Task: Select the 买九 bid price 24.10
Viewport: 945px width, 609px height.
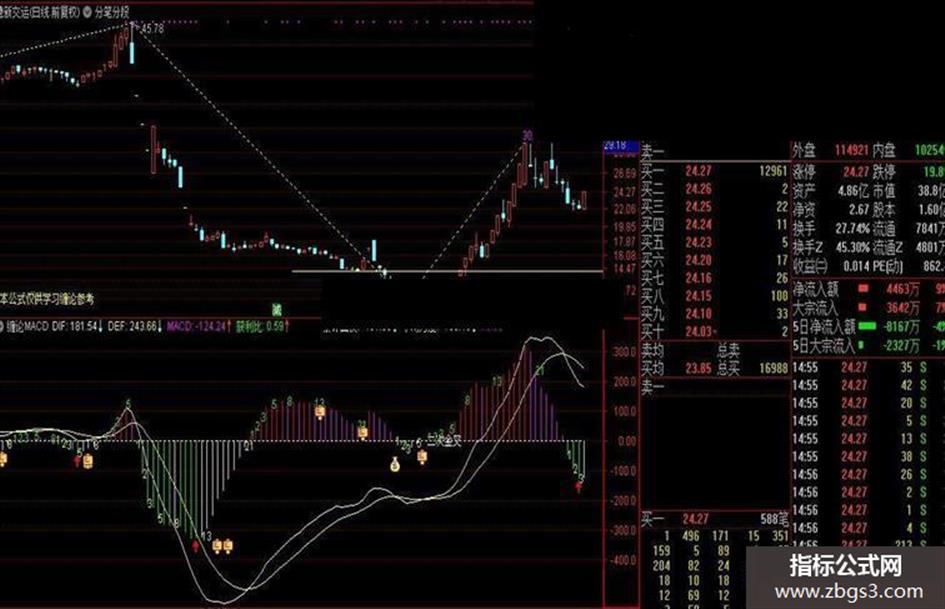Action: (698, 314)
